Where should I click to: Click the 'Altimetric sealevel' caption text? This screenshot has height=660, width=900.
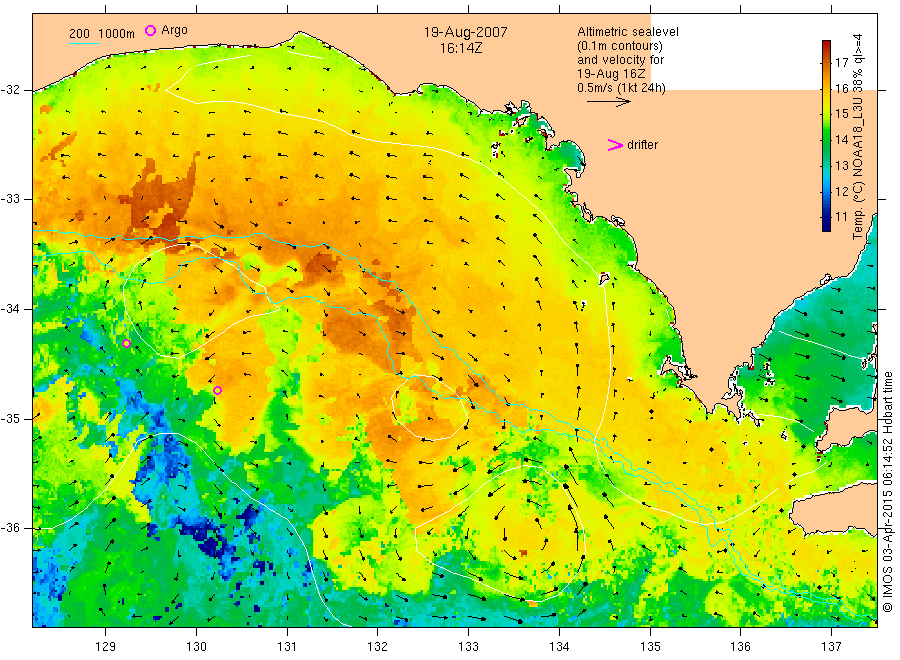coord(627,32)
